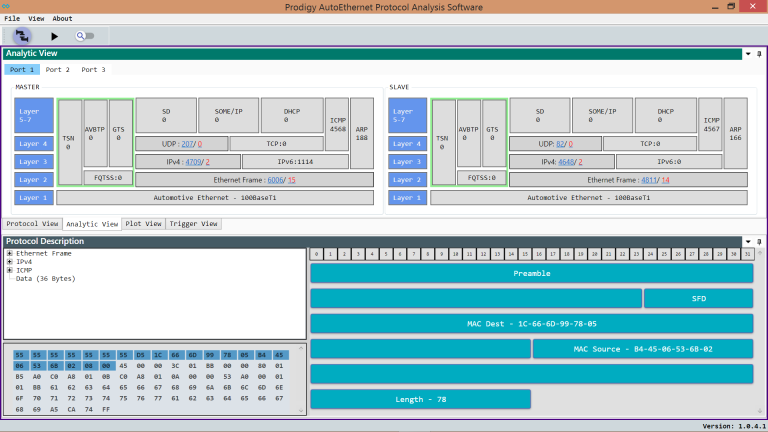The width and height of the screenshot is (768, 432).
Task: Click the Preamble field bar
Action: pos(532,273)
